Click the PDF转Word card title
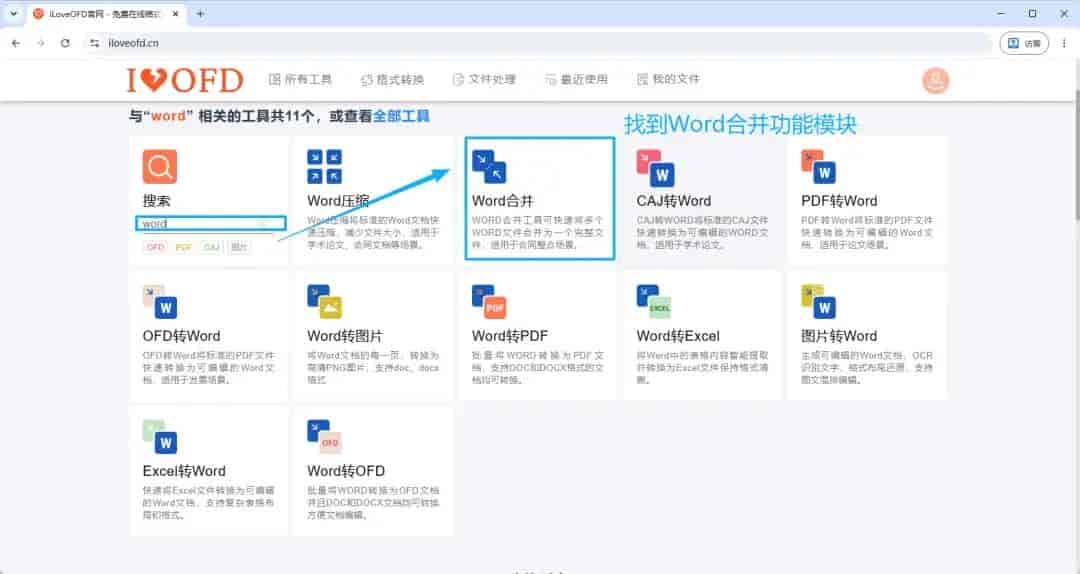 (839, 201)
